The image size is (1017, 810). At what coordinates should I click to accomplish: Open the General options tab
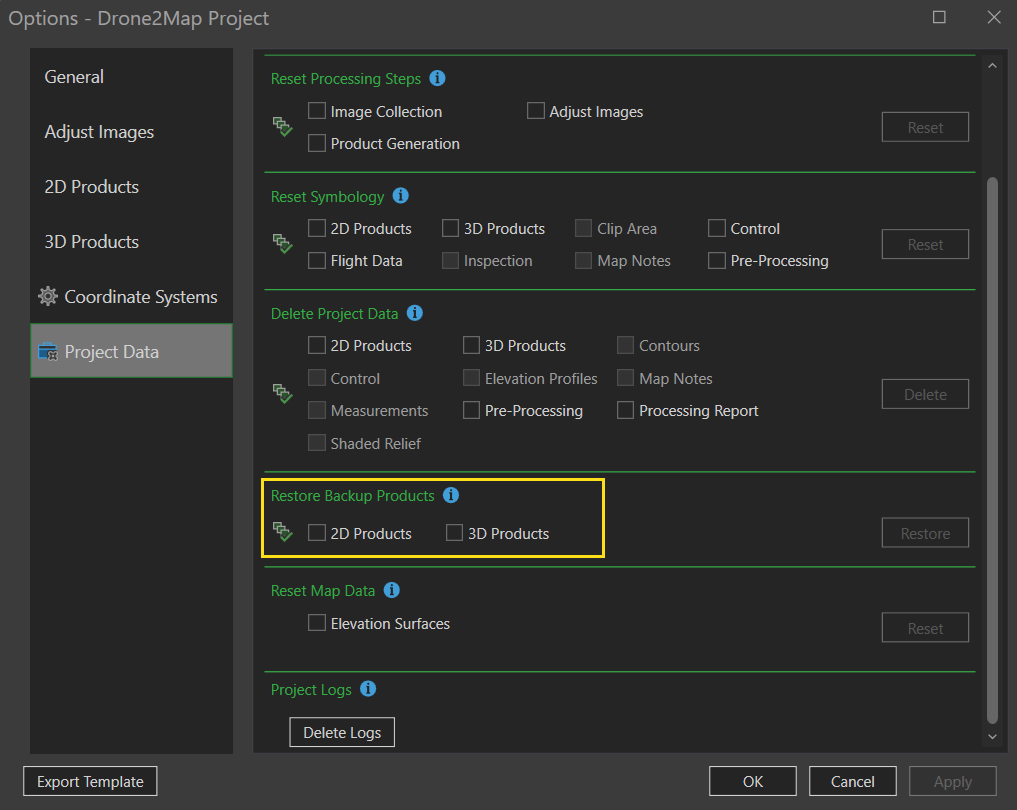click(x=131, y=77)
